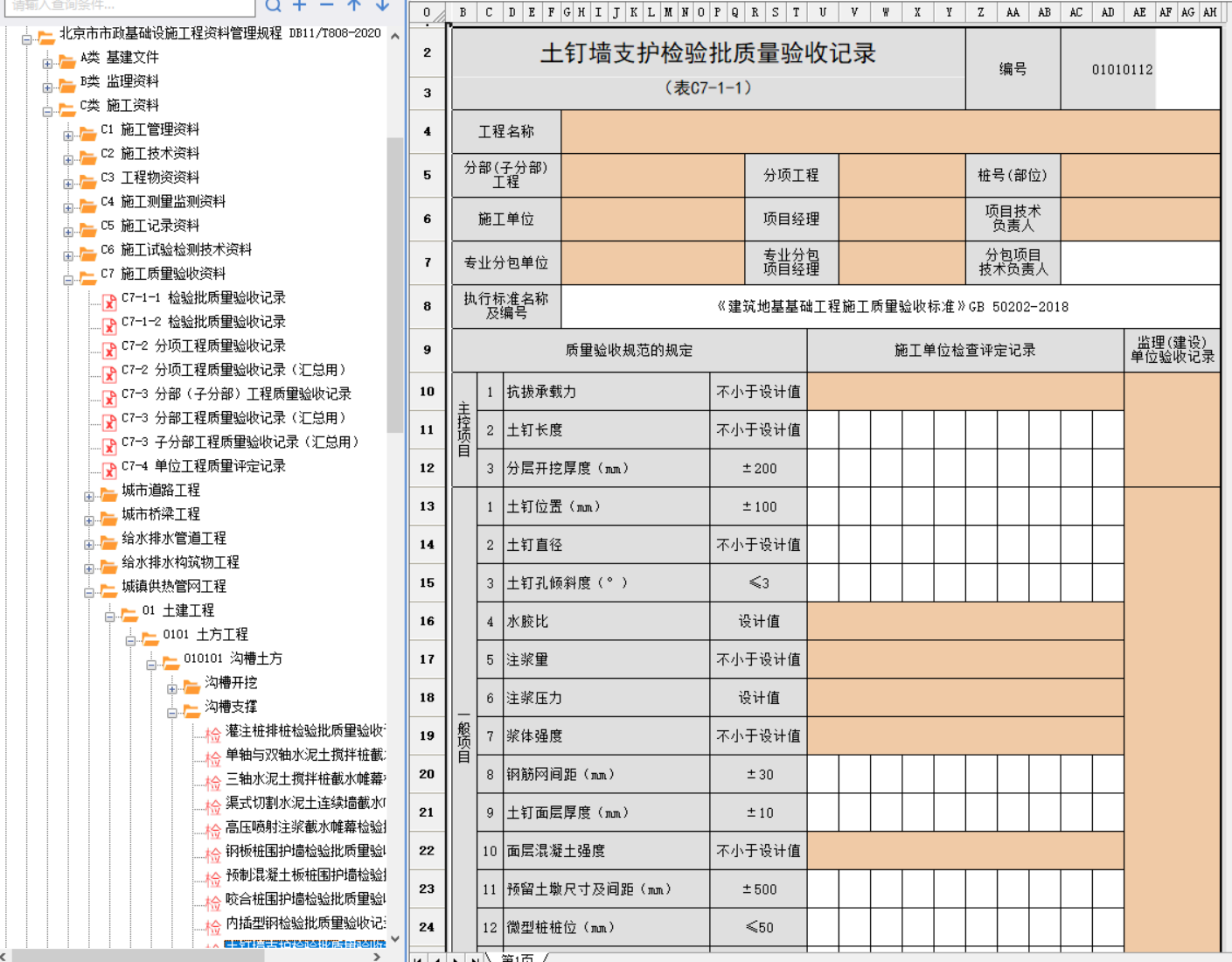Open the C7-1-2 检验批质量验收记录 file icon
Viewport: 1232px width, 962px height.
[x=109, y=326]
